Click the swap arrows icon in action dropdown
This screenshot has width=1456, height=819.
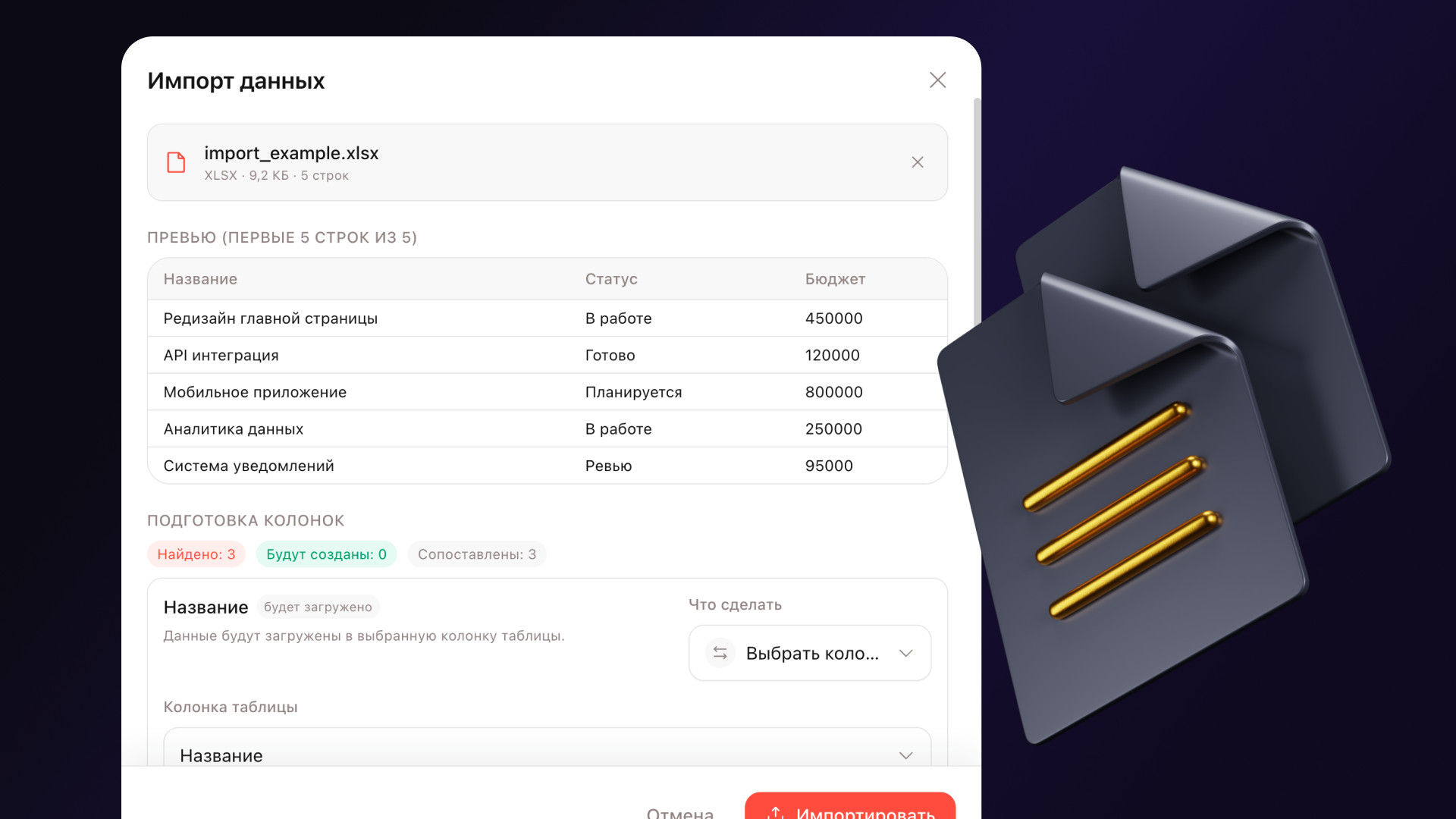(x=720, y=653)
